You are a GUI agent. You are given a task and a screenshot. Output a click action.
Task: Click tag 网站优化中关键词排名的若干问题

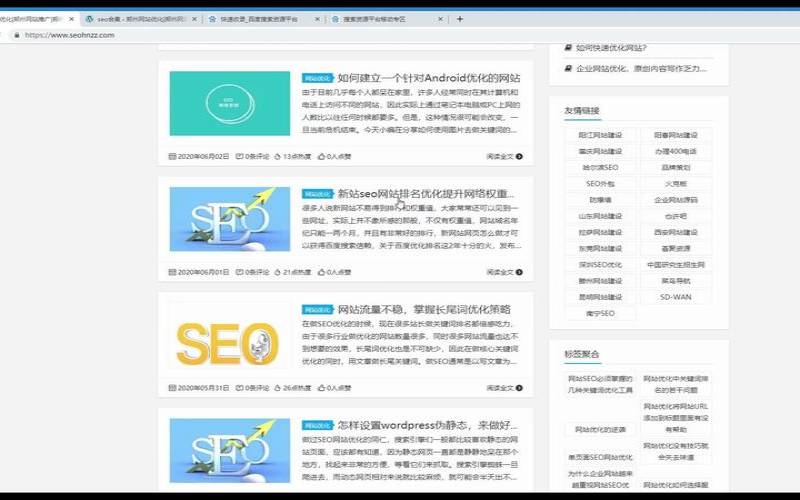[x=676, y=384]
